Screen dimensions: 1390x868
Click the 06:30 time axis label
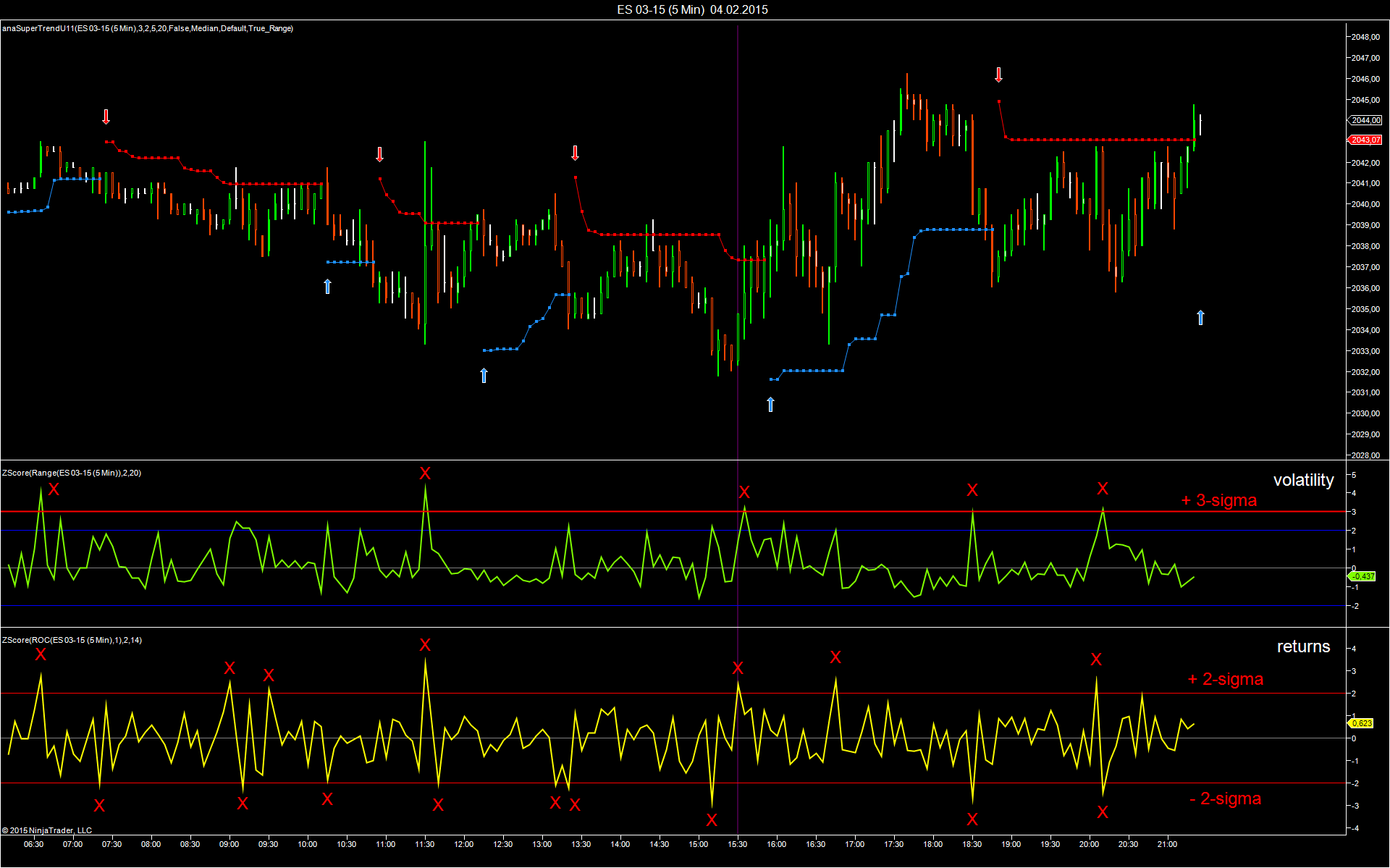pos(34,844)
